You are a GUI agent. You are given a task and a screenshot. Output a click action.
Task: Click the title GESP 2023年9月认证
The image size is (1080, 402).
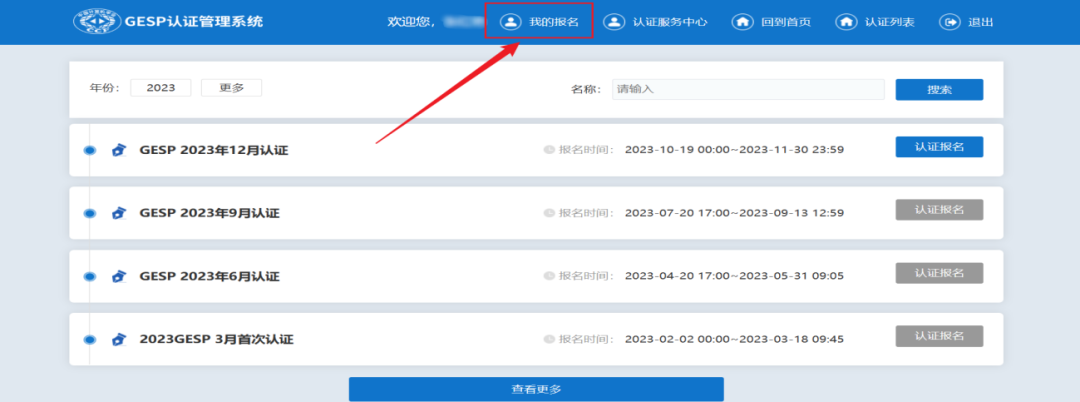click(209, 213)
